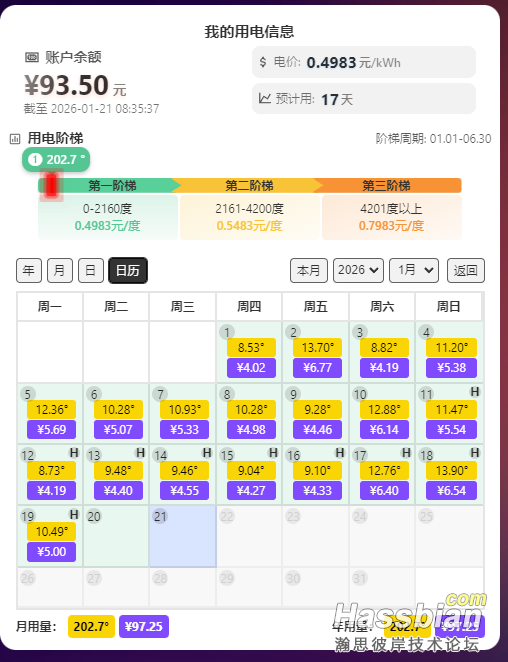
Task: Click the 9.46° usage on day 14
Action: coord(185,470)
